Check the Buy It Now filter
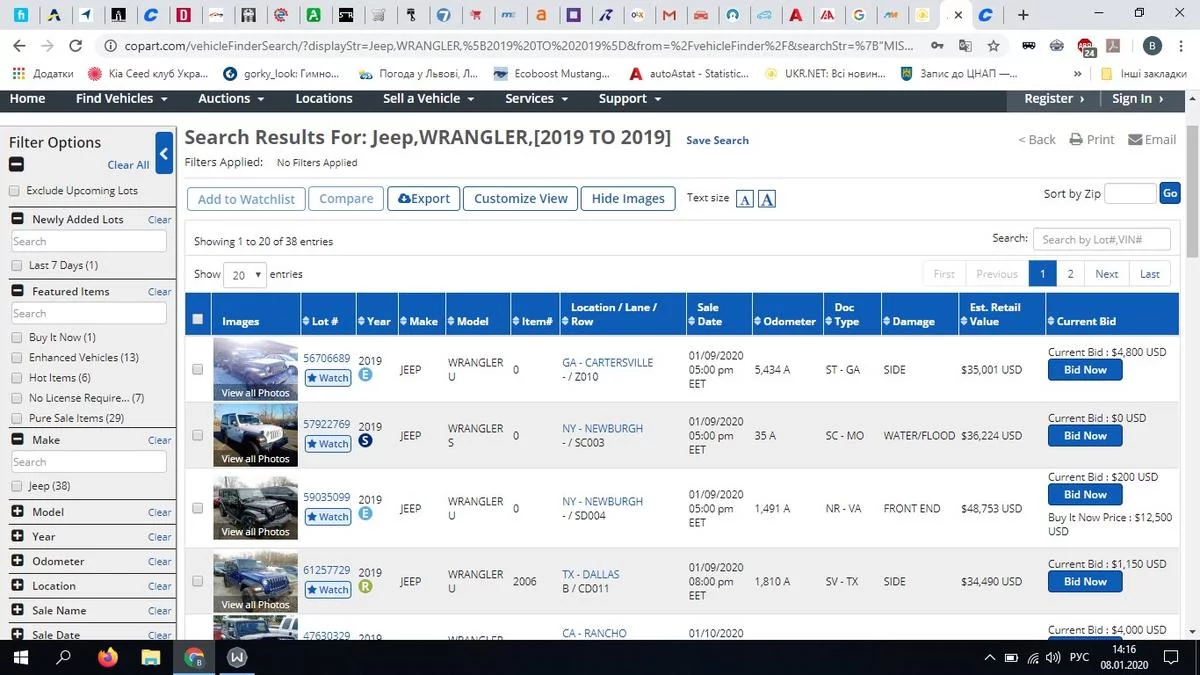 click(17, 338)
